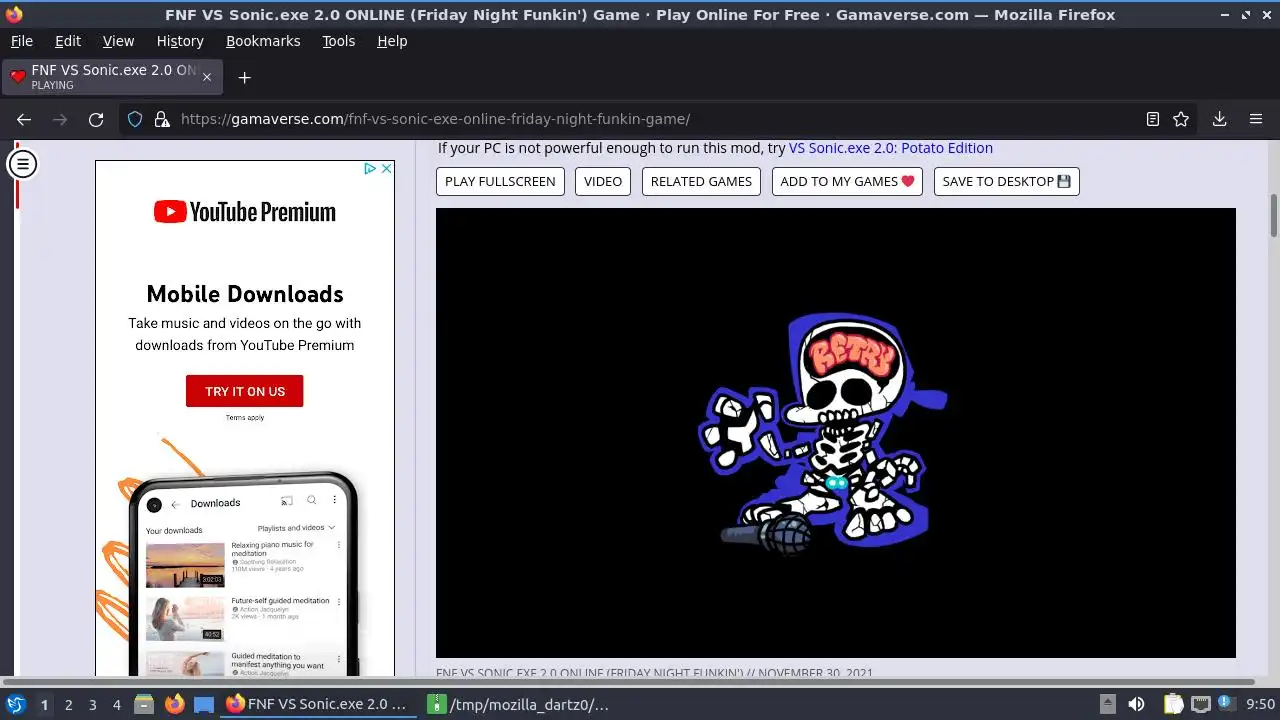The image size is (1280, 720).
Task: Open the Tools menu
Action: tap(338, 41)
